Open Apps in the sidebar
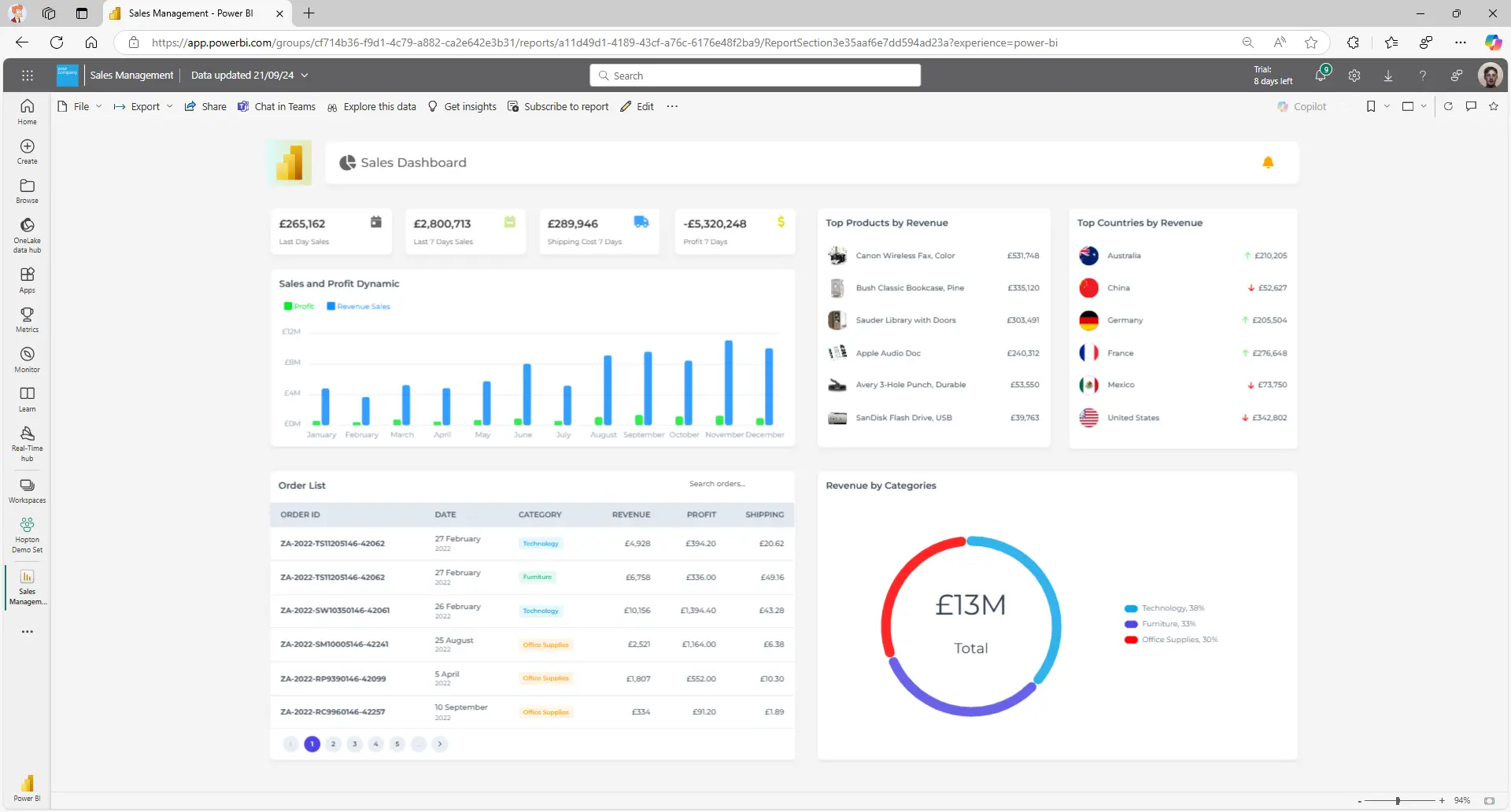 point(27,280)
